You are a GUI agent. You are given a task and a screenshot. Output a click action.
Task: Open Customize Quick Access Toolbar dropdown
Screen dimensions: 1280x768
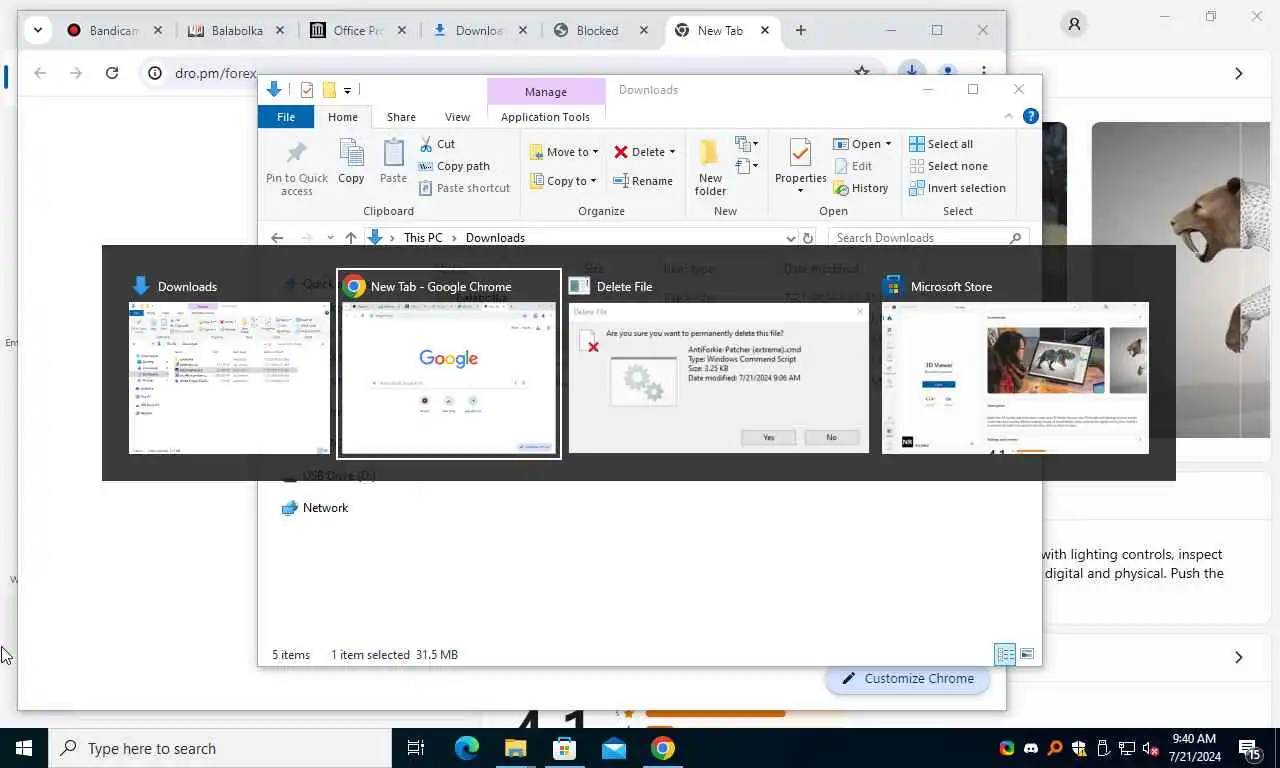tap(347, 90)
